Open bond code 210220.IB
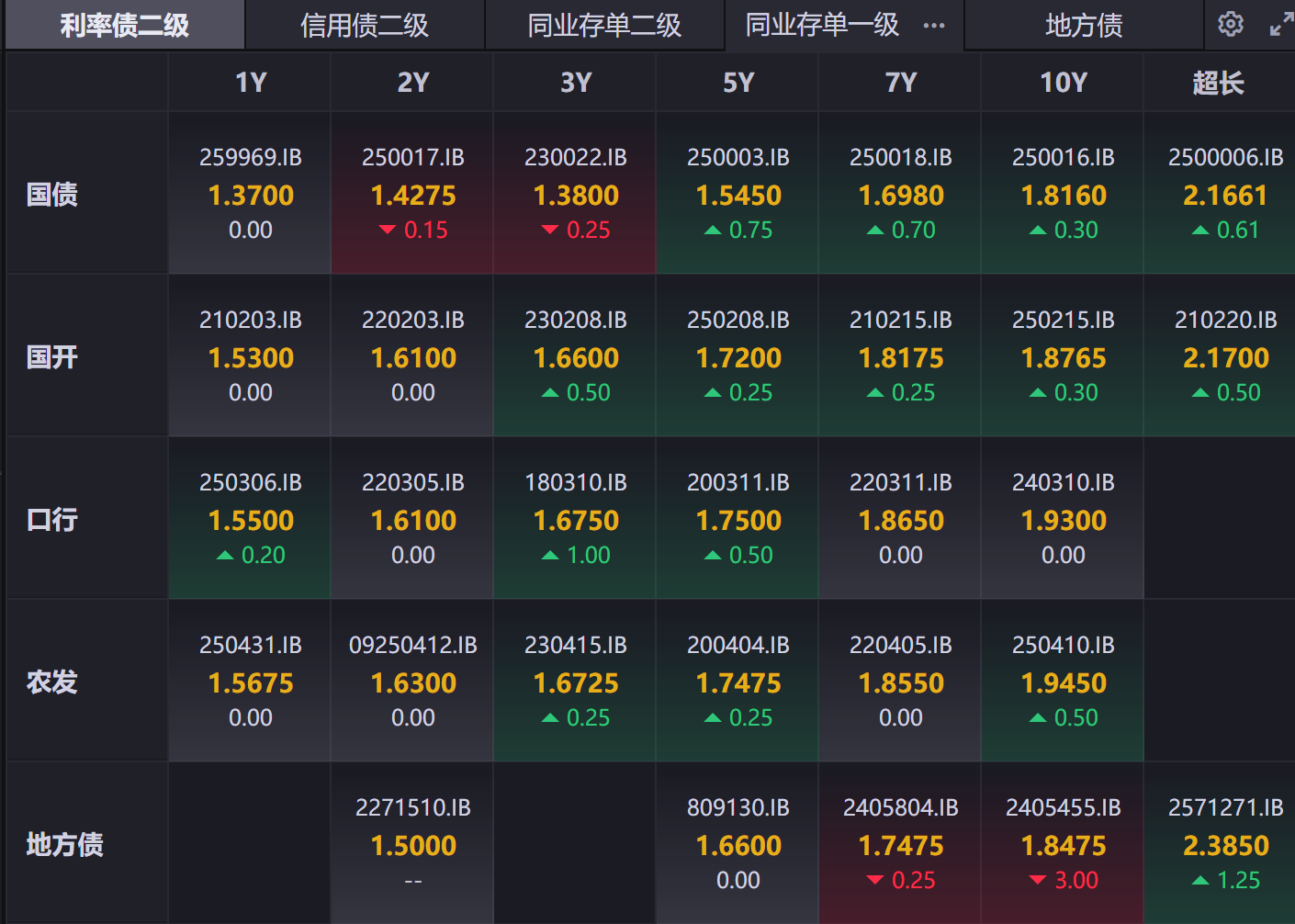Viewport: 1295px width, 924px height. [x=1225, y=321]
